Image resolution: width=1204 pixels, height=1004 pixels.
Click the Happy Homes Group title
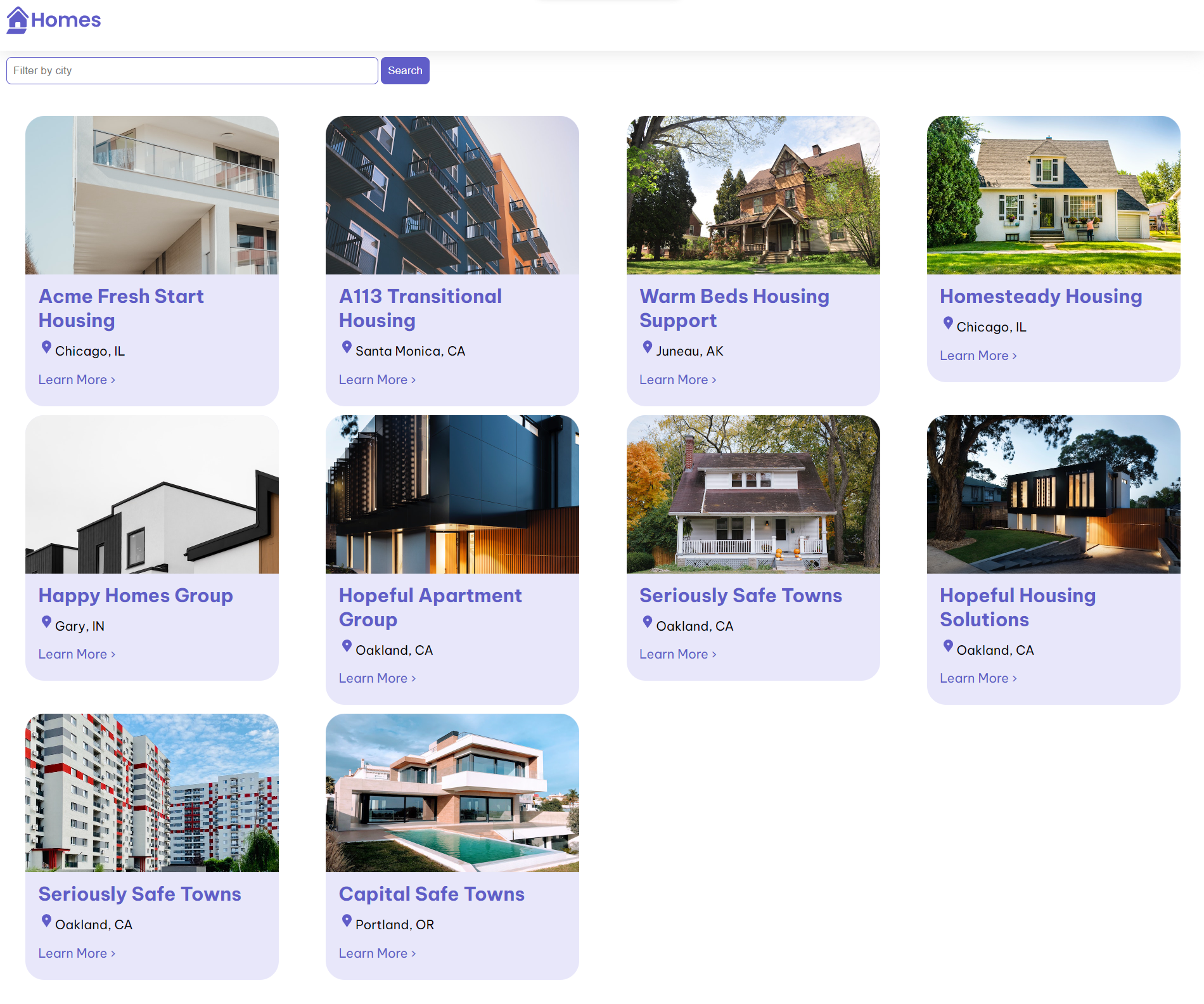point(136,595)
